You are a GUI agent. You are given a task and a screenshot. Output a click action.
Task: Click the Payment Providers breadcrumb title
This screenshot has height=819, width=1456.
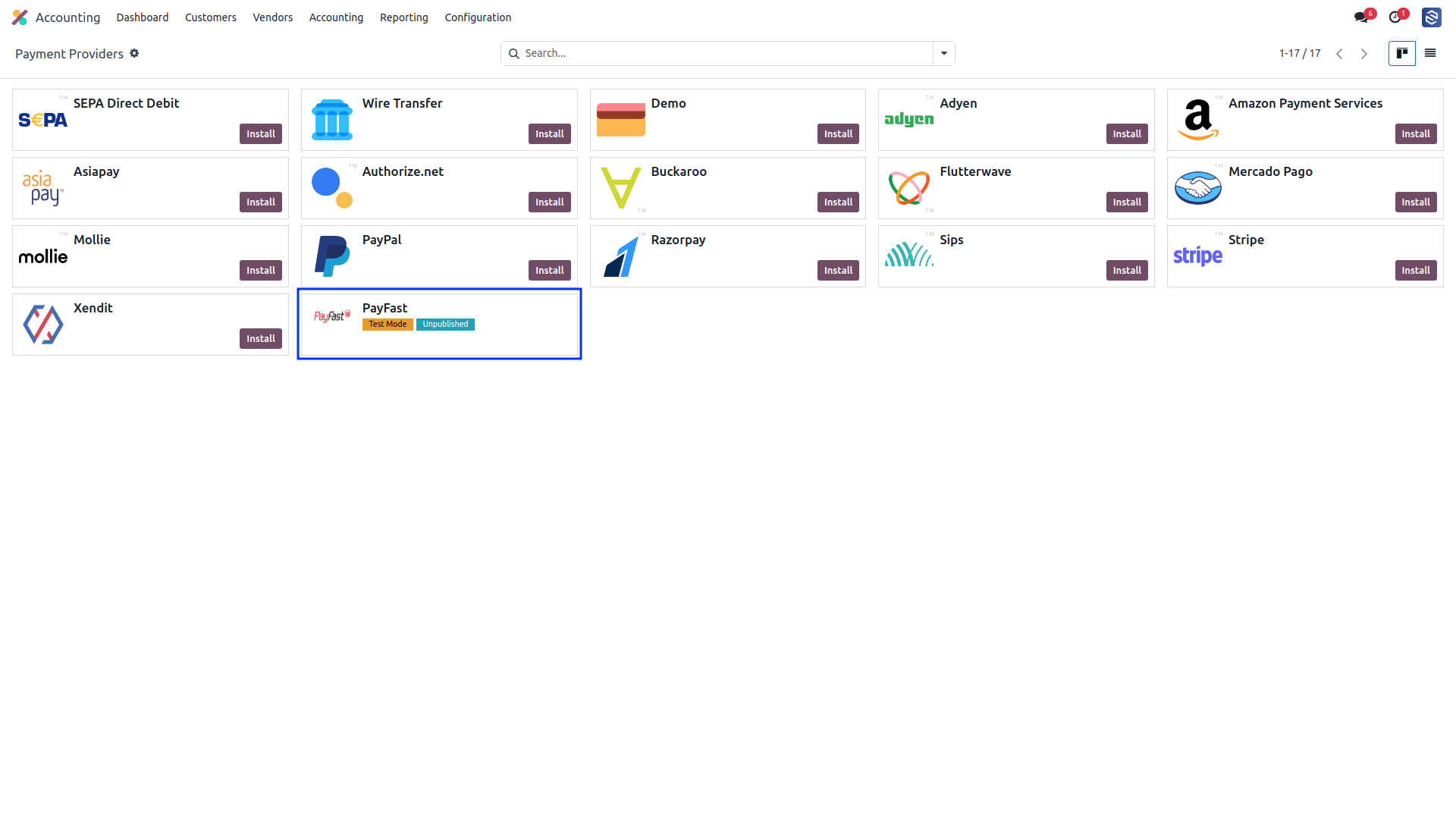(69, 54)
